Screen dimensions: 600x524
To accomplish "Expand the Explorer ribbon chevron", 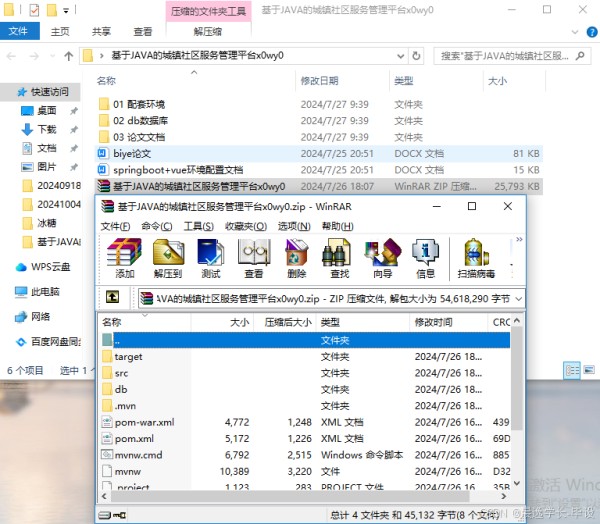I will coord(574,32).
